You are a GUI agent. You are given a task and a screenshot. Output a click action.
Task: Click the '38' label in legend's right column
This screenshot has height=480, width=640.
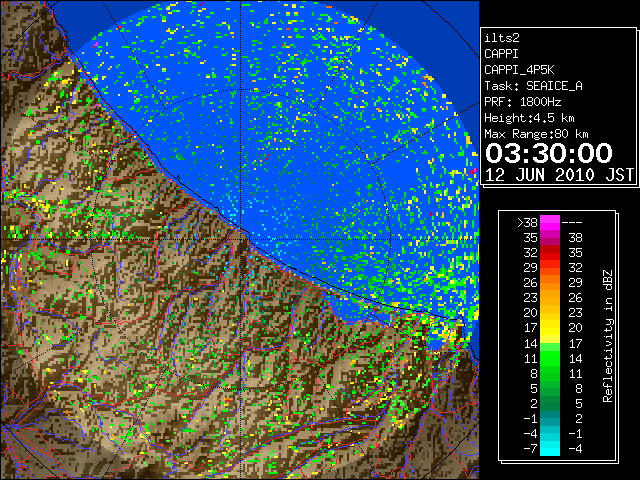pos(576,238)
